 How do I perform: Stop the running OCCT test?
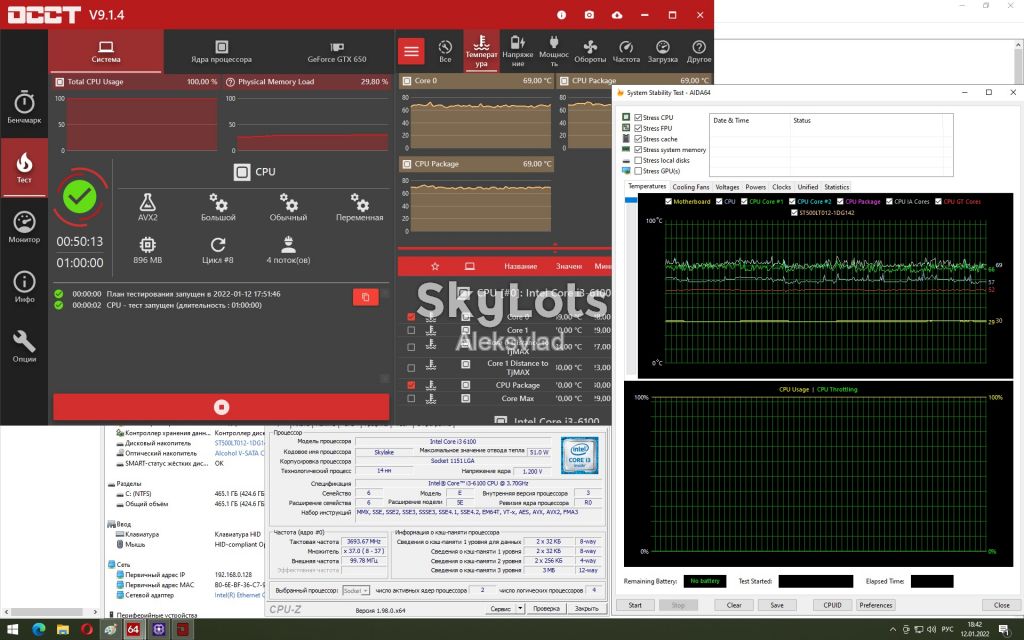tap(221, 407)
